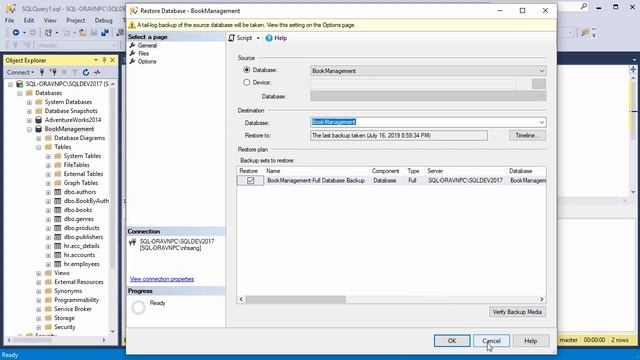
Task: Select the Device source radio button
Action: click(x=247, y=82)
